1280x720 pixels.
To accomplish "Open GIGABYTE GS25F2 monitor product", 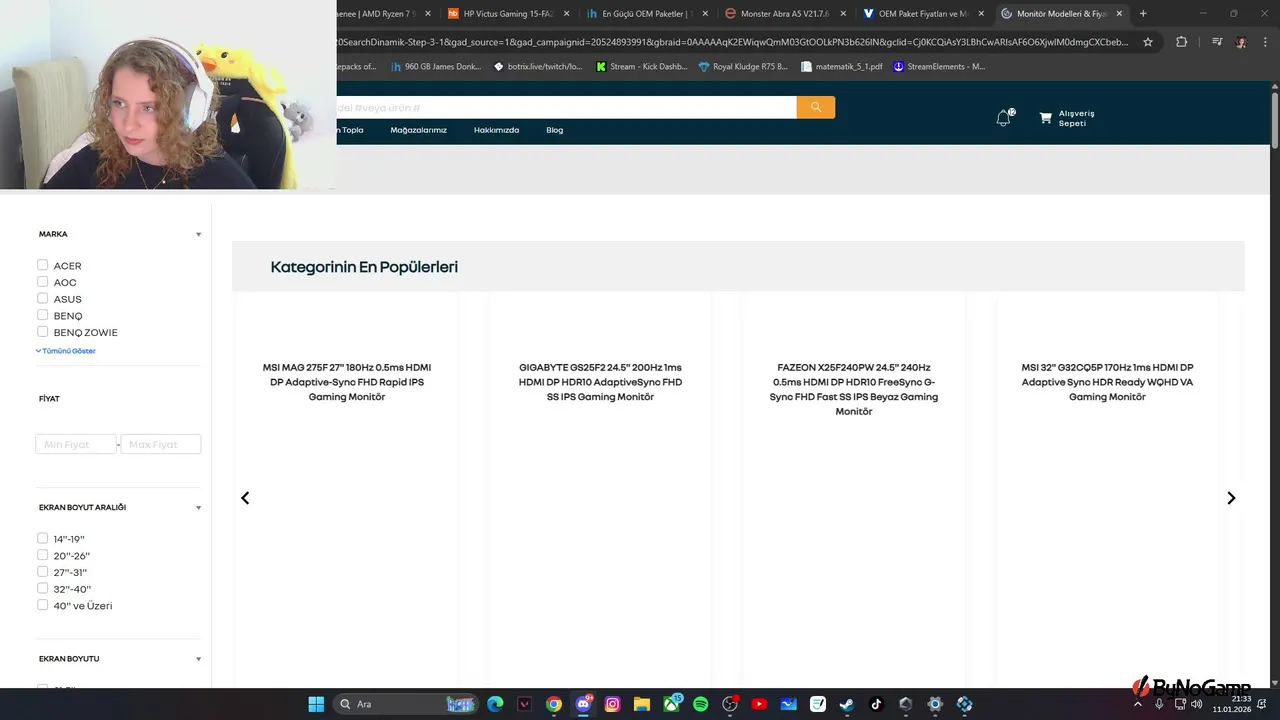I will coord(600,382).
